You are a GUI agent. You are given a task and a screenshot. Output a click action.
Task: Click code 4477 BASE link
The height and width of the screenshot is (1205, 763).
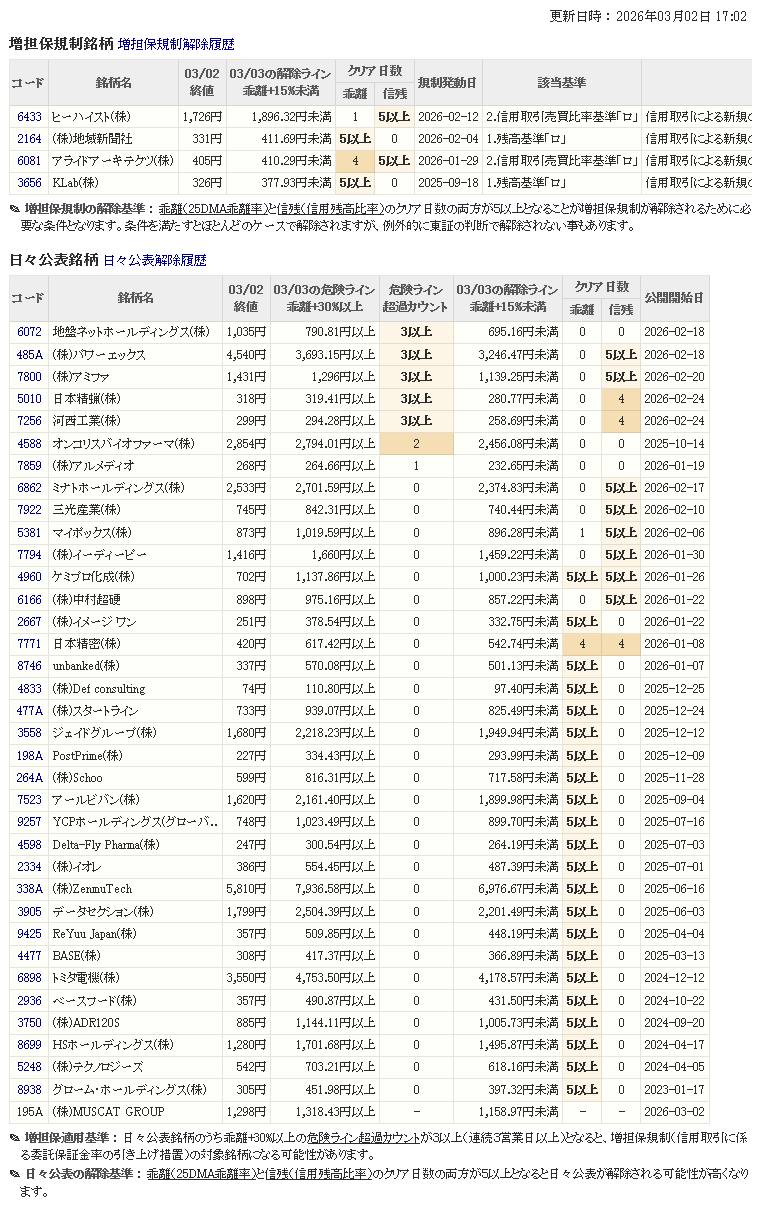[x=29, y=956]
